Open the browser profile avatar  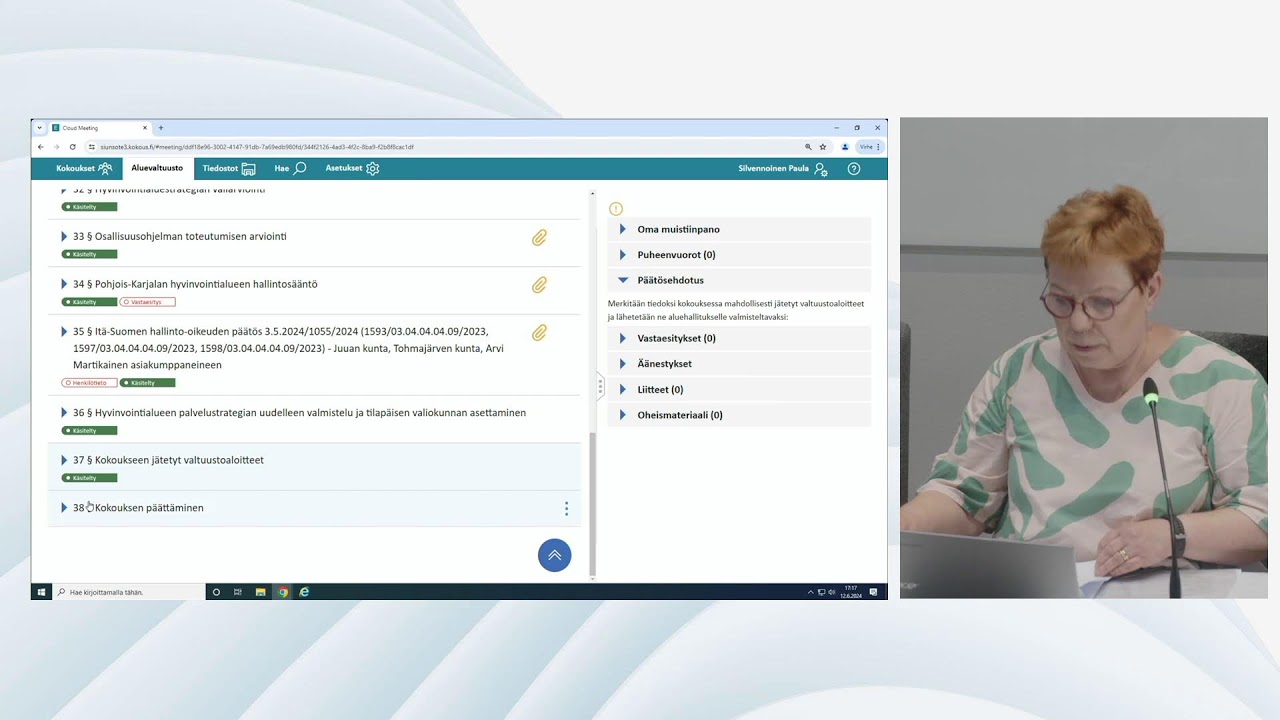(x=845, y=147)
